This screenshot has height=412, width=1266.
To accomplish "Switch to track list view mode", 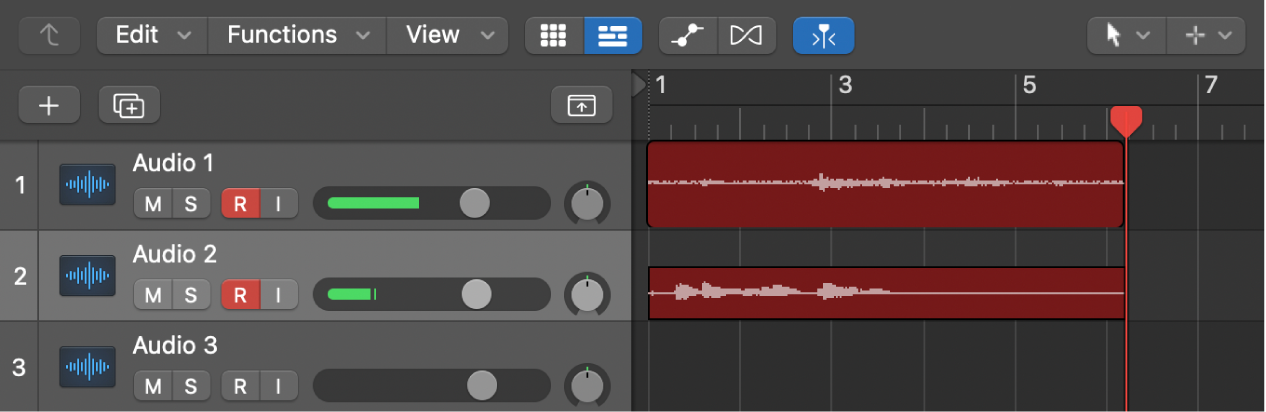I will [614, 35].
